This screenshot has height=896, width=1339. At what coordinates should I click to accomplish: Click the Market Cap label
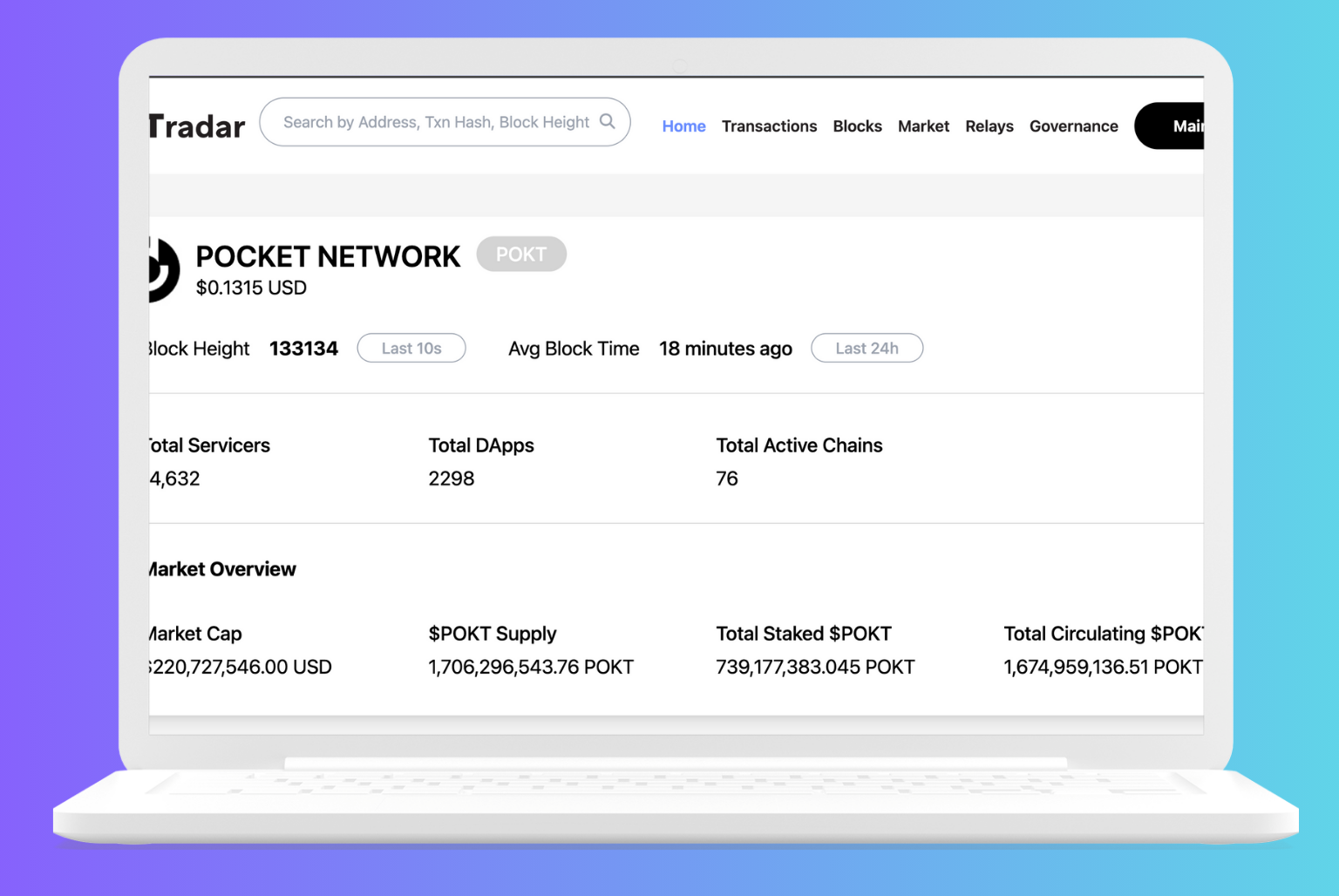point(195,634)
